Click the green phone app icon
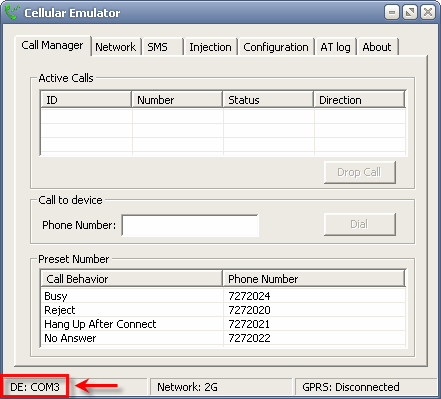This screenshot has height=399, width=441. click(13, 12)
